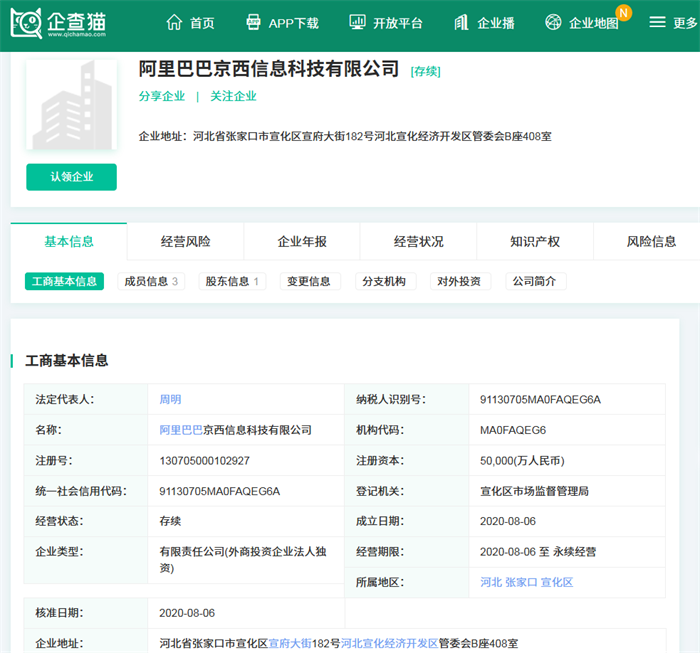Switch to the 经营风险 tab
The height and width of the screenshot is (653, 700).
[185, 241]
